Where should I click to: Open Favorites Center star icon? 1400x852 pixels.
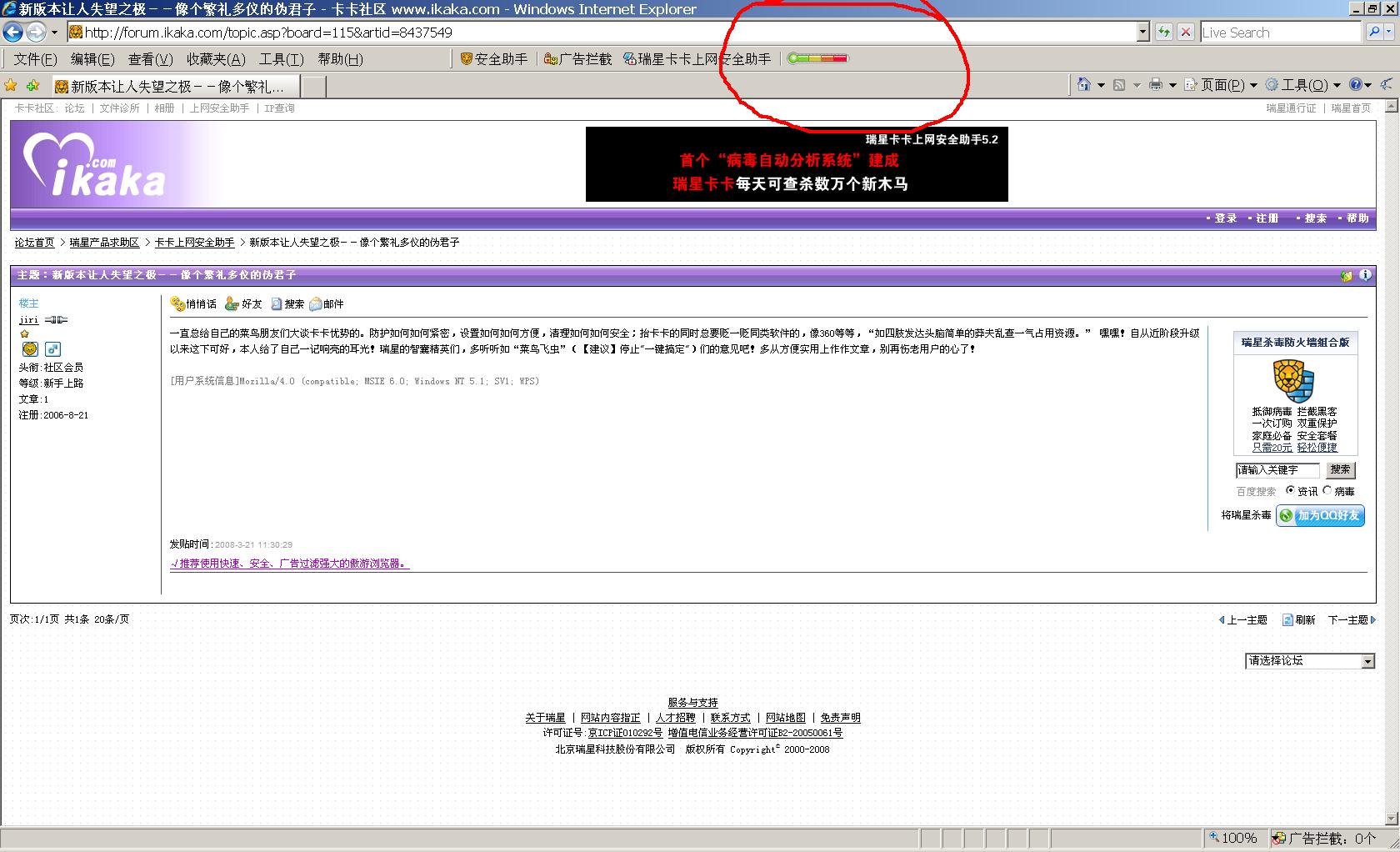coord(11,85)
